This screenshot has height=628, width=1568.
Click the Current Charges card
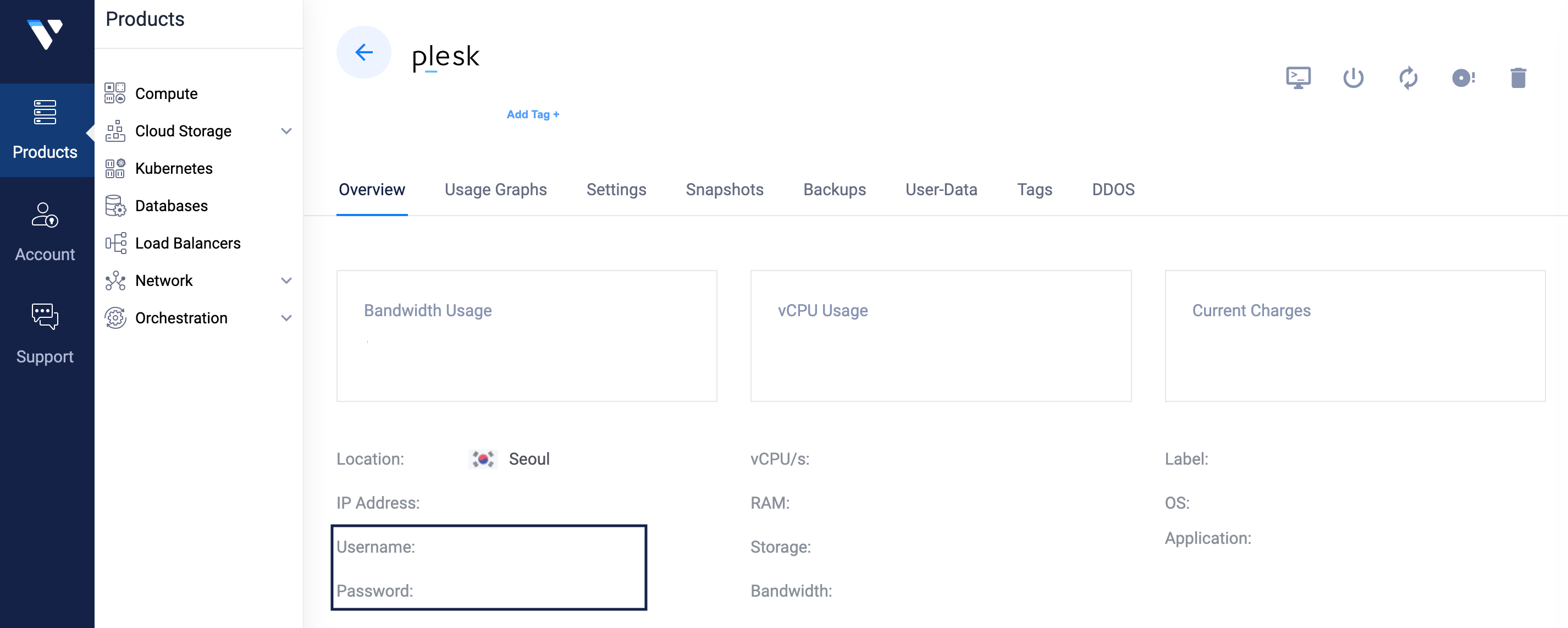tap(1355, 335)
